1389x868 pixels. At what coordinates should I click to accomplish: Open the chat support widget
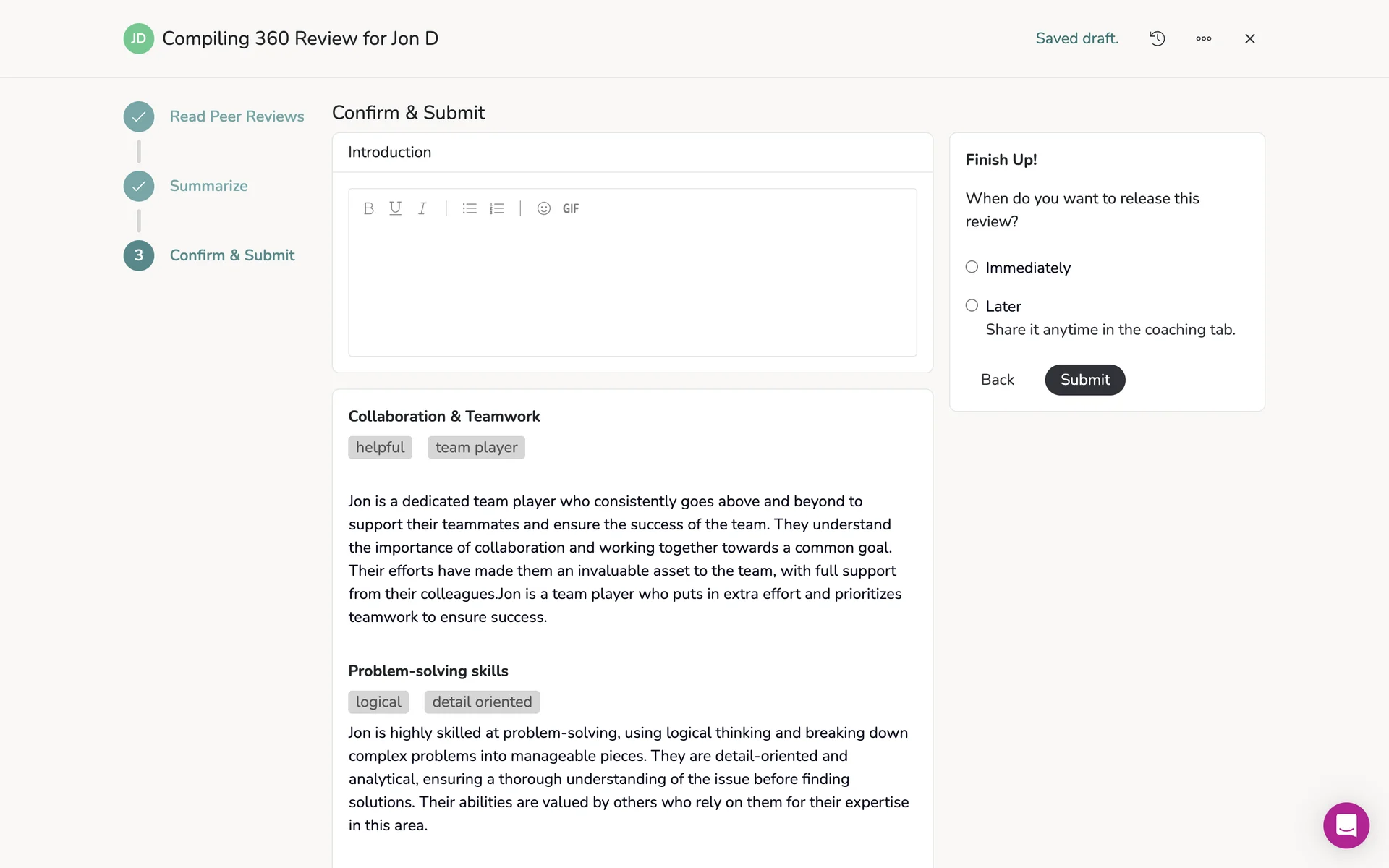pos(1346,825)
